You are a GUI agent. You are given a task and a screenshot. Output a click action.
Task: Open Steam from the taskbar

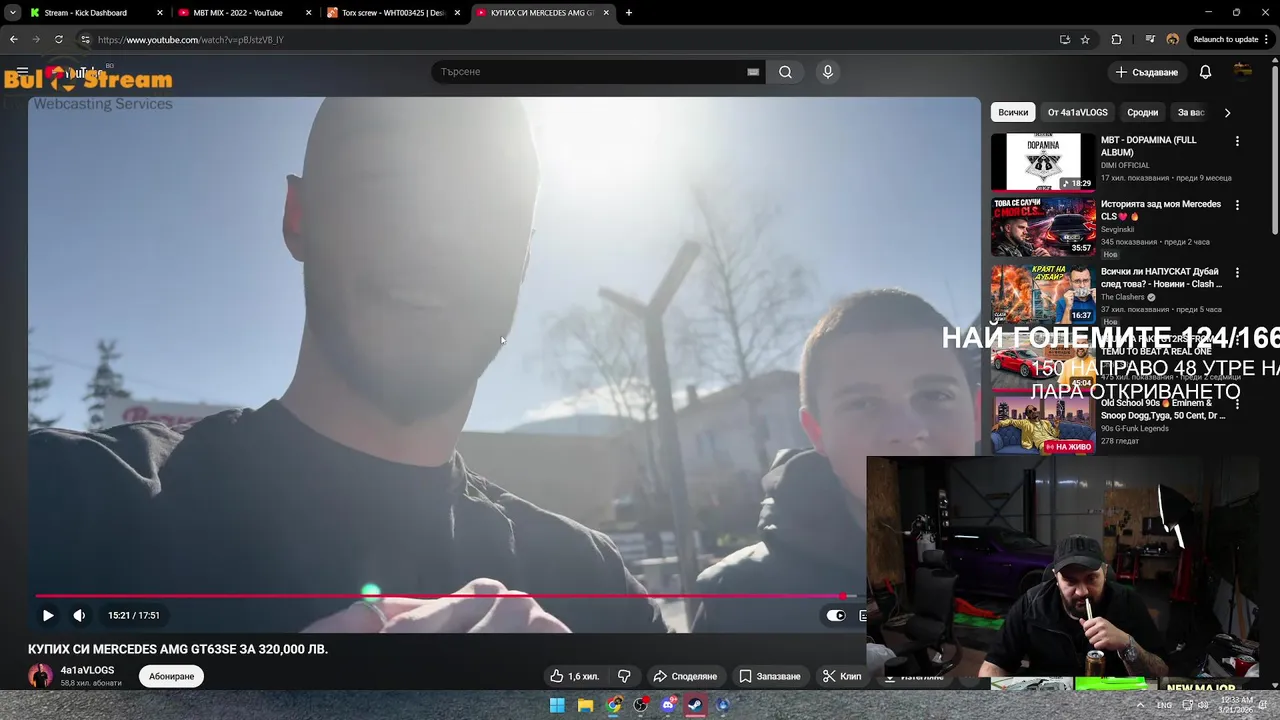[x=696, y=705]
